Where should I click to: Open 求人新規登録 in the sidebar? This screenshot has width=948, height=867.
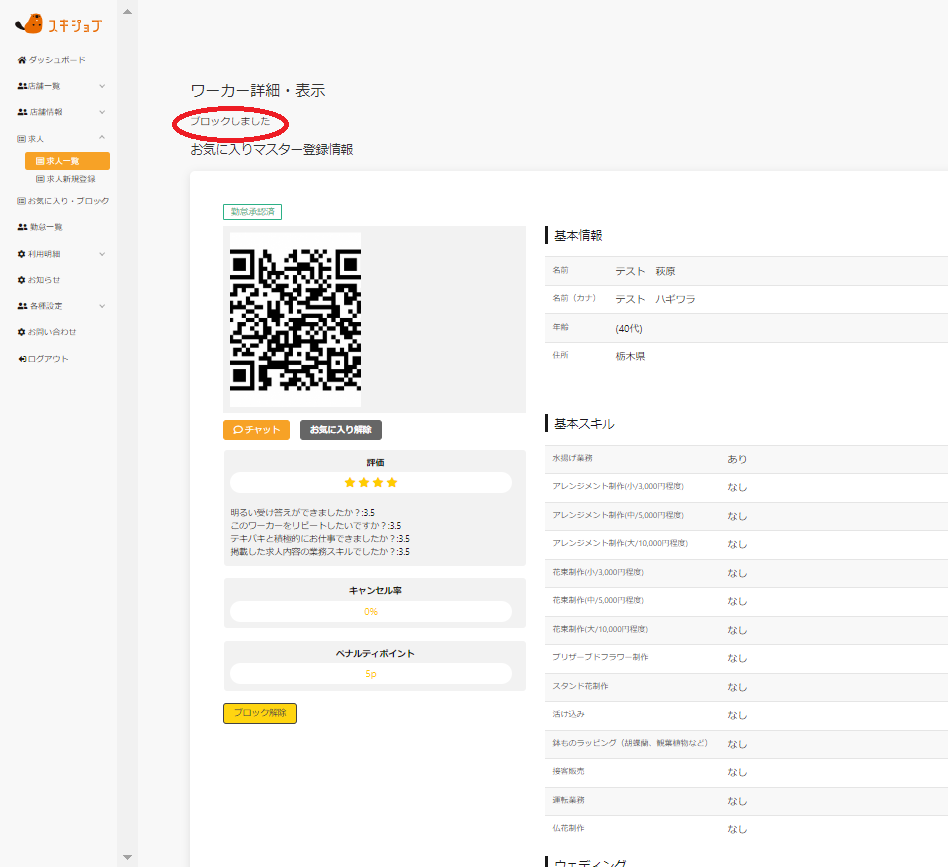coord(67,179)
